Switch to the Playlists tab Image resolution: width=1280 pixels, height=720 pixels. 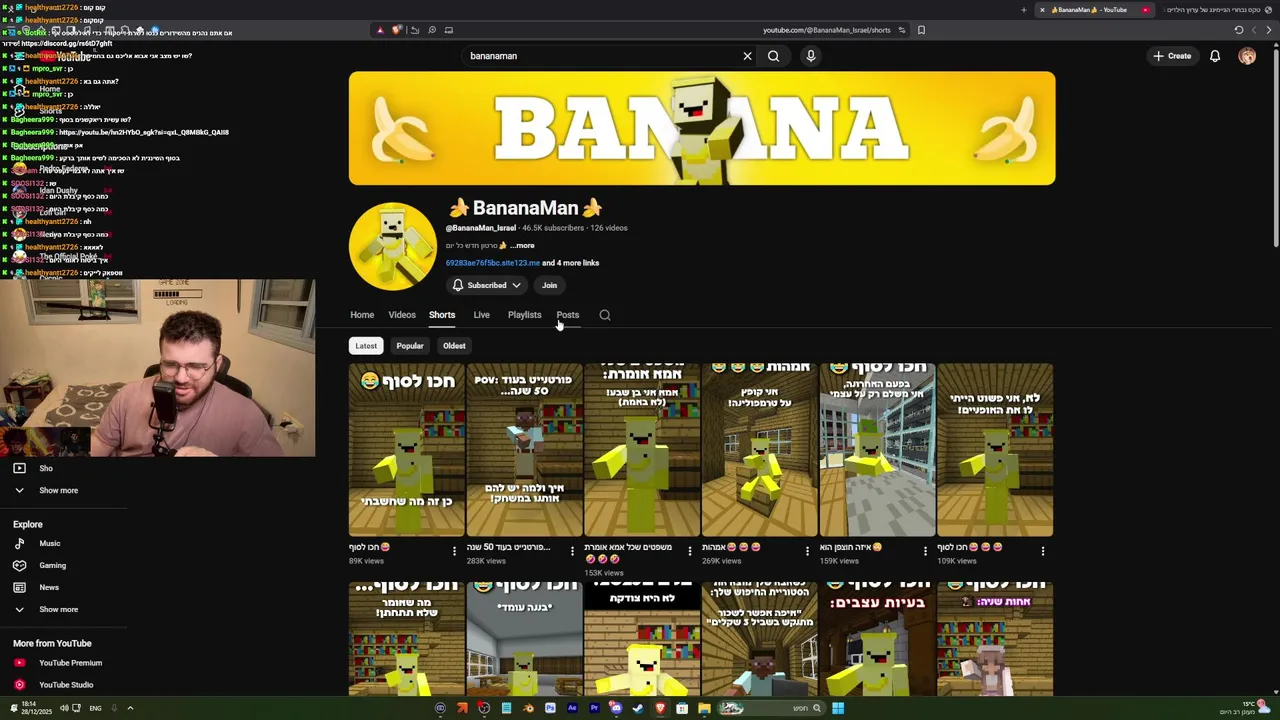coord(524,315)
